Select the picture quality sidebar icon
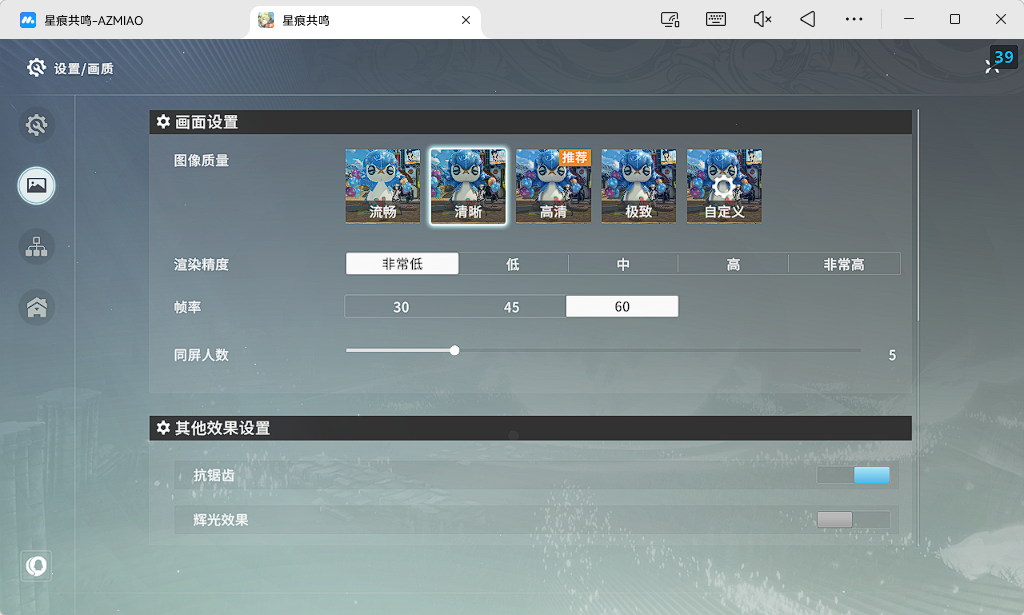 37,185
